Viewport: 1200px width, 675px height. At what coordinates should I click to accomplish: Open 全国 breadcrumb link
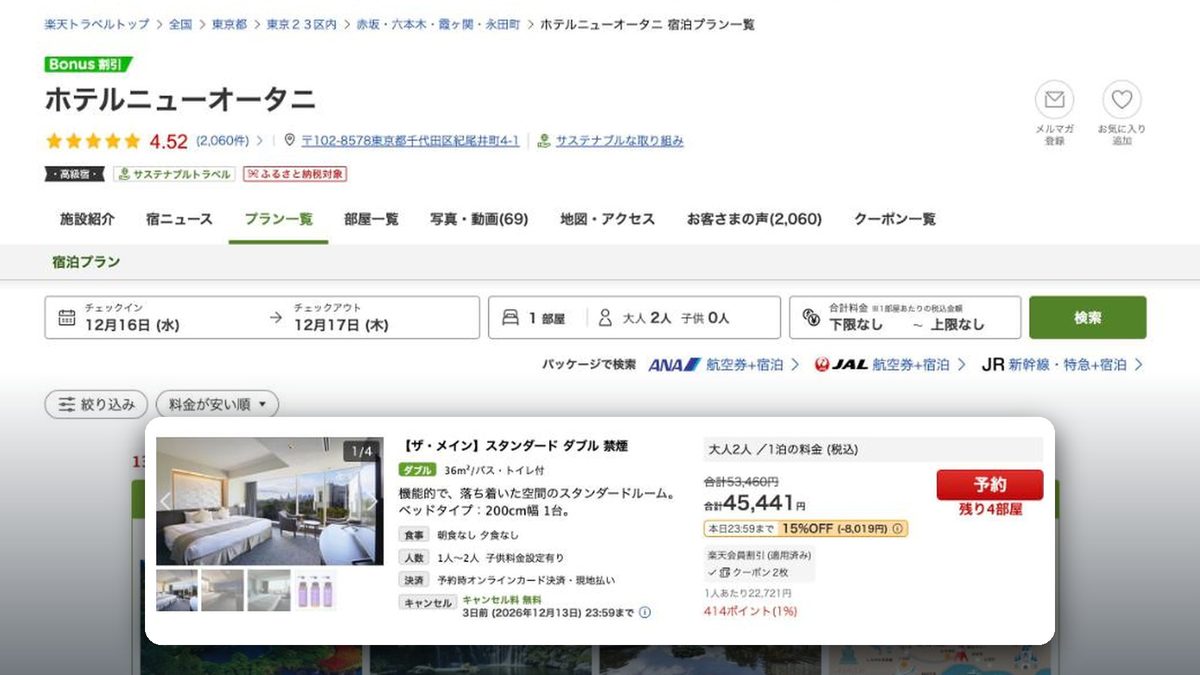pyautogui.click(x=180, y=24)
